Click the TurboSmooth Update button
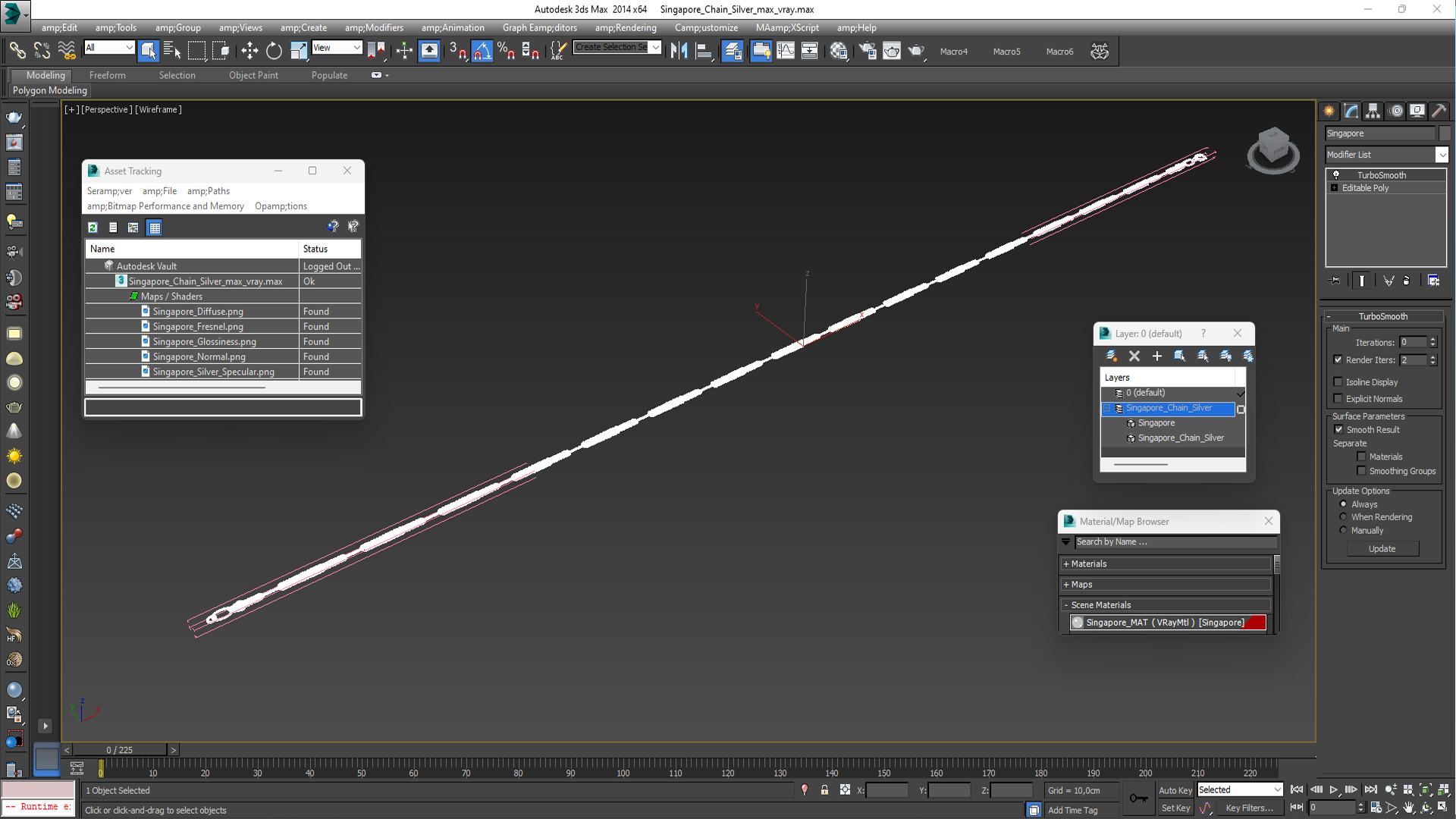Image resolution: width=1456 pixels, height=819 pixels. 1382,549
